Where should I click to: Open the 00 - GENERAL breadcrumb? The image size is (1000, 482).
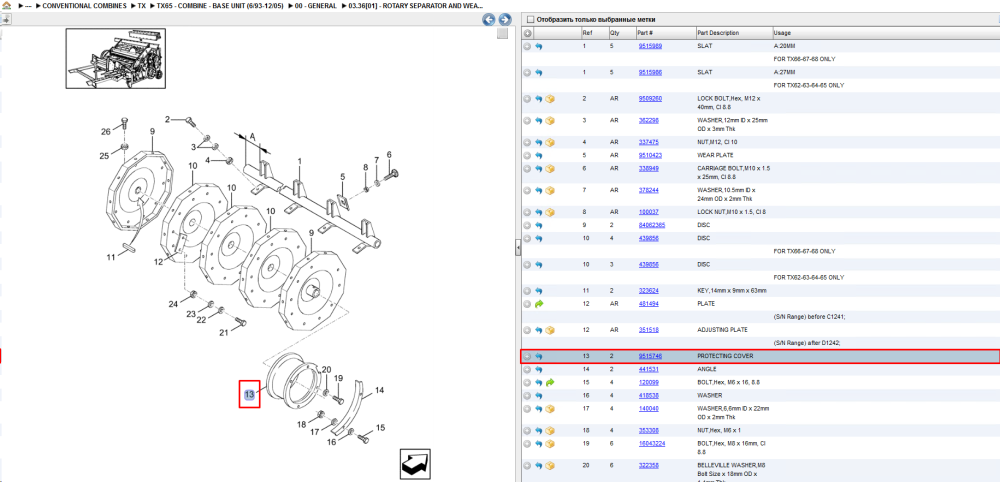(315, 5)
